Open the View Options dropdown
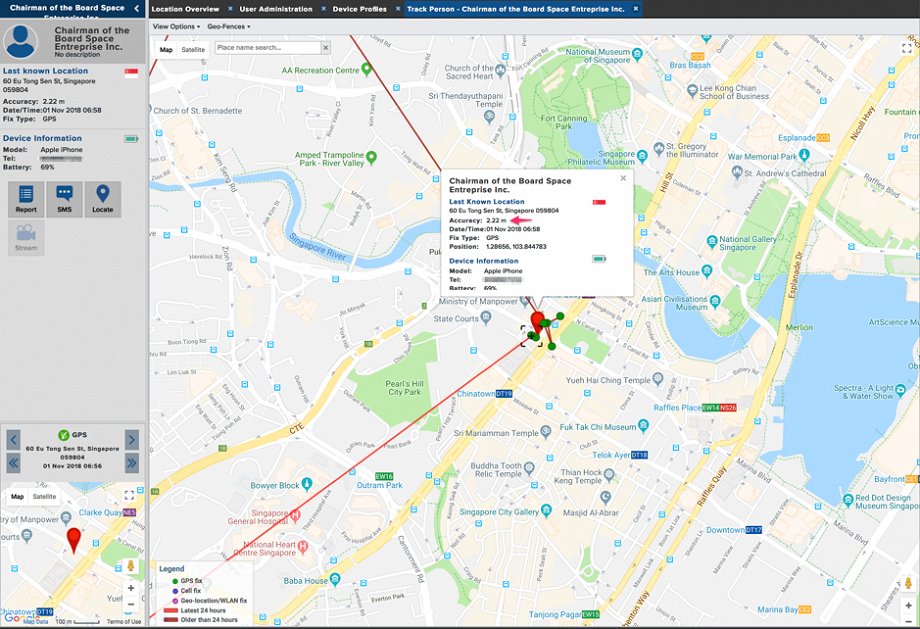The width and height of the screenshot is (920, 629). pos(176,26)
